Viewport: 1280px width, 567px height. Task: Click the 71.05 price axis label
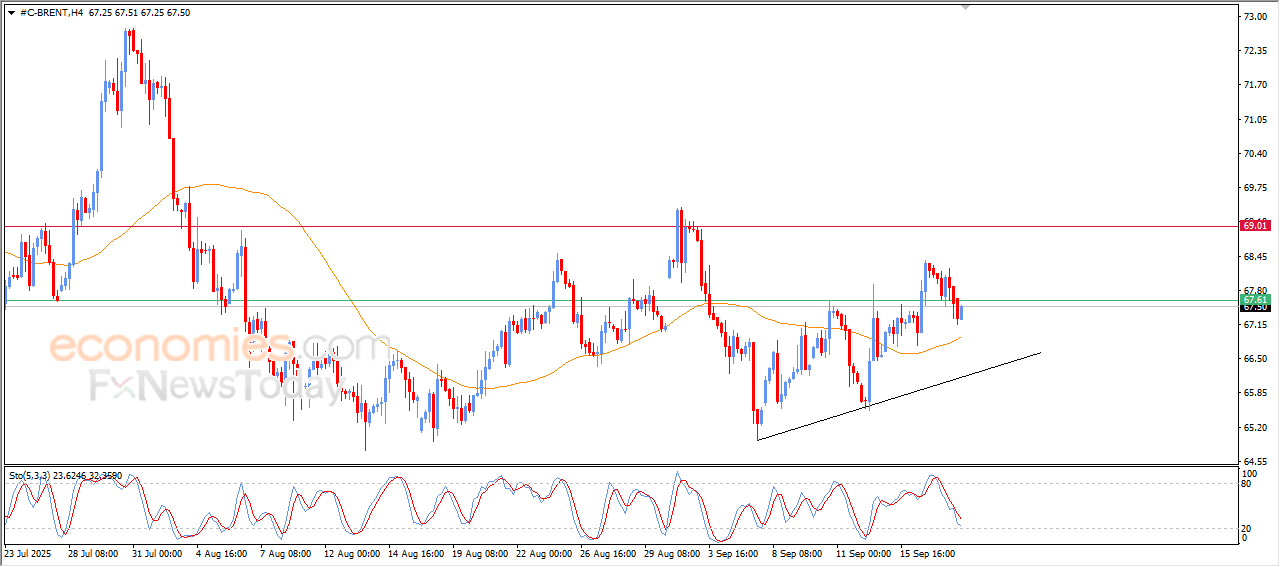tap(1255, 120)
